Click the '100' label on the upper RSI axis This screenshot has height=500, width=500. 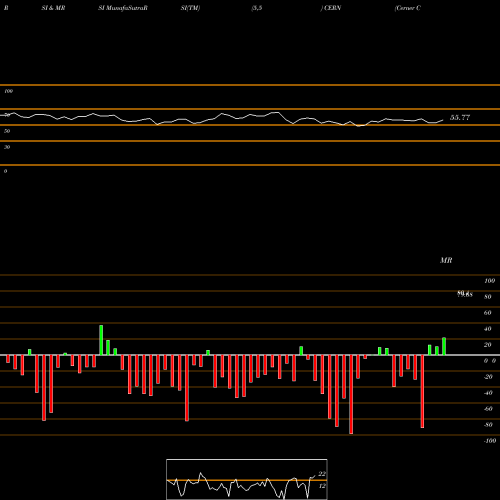tap(9, 91)
